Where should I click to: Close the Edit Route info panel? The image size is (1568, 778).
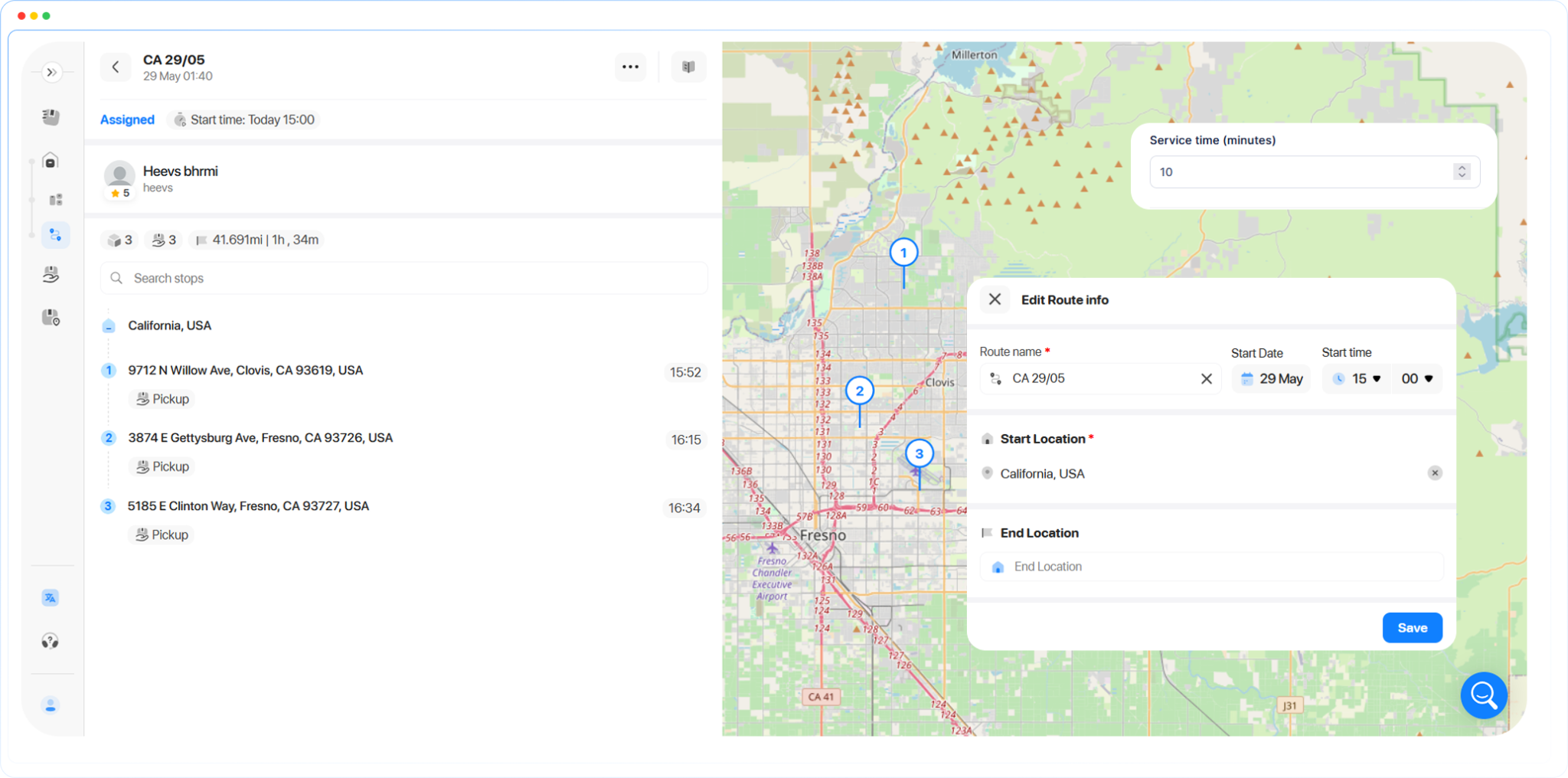coord(995,299)
